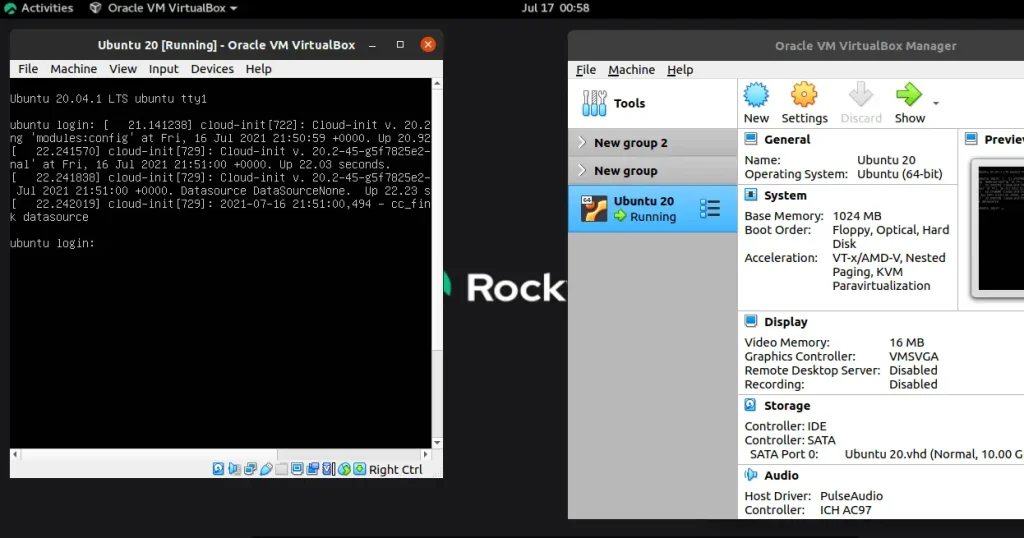Open the Show button dropdown arrow
The image size is (1024, 538).
click(x=936, y=103)
